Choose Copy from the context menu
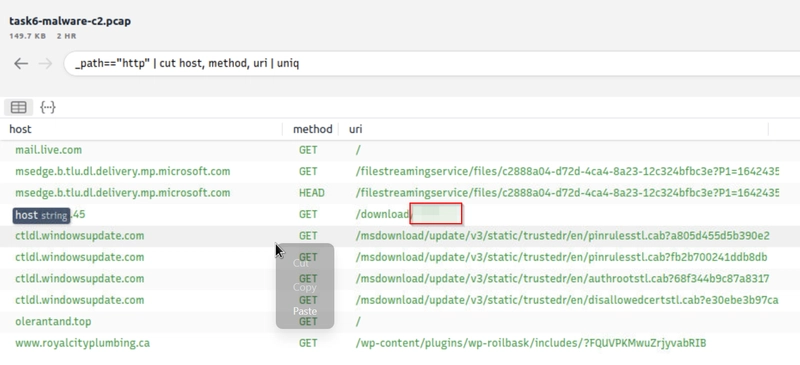This screenshot has width=800, height=365. [x=305, y=287]
